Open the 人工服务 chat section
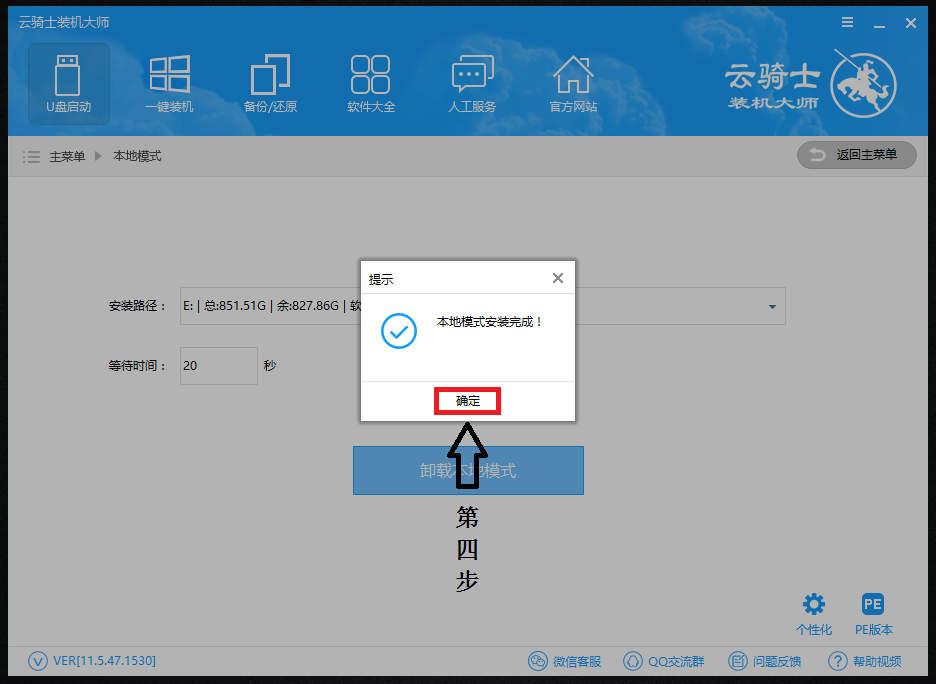The height and width of the screenshot is (684, 936). pos(472,84)
